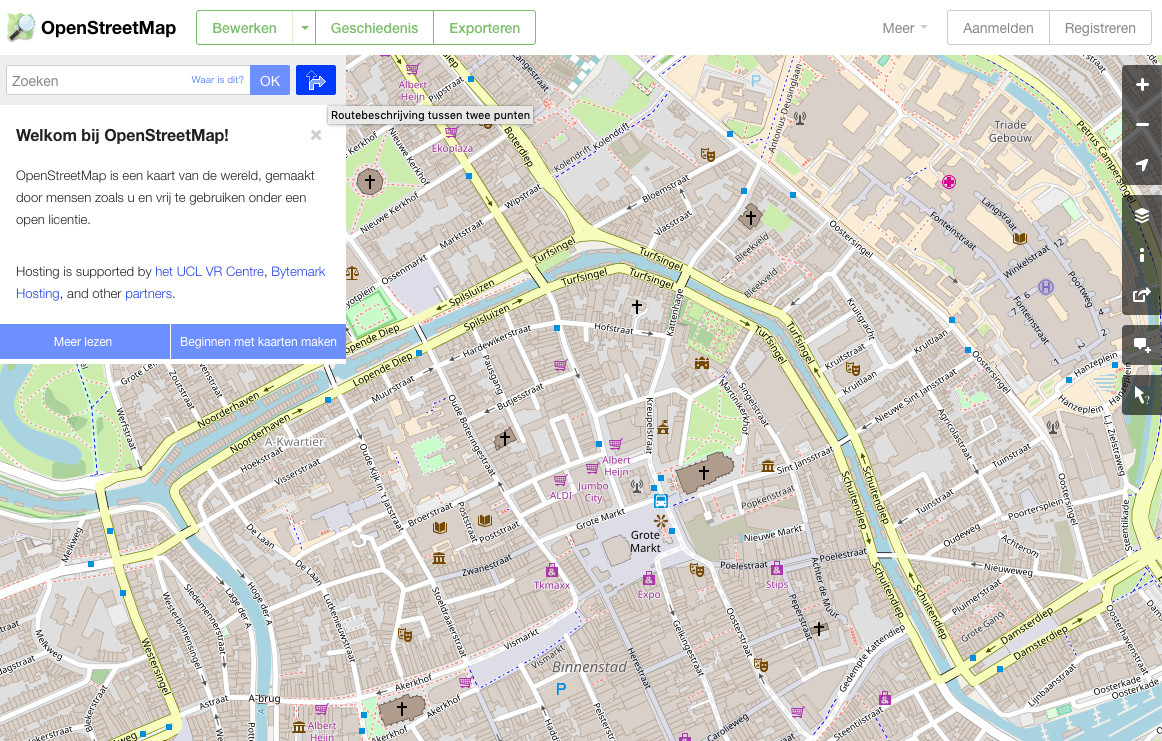Show my location on the map
Screen dimensions: 1162x741
(1142, 165)
